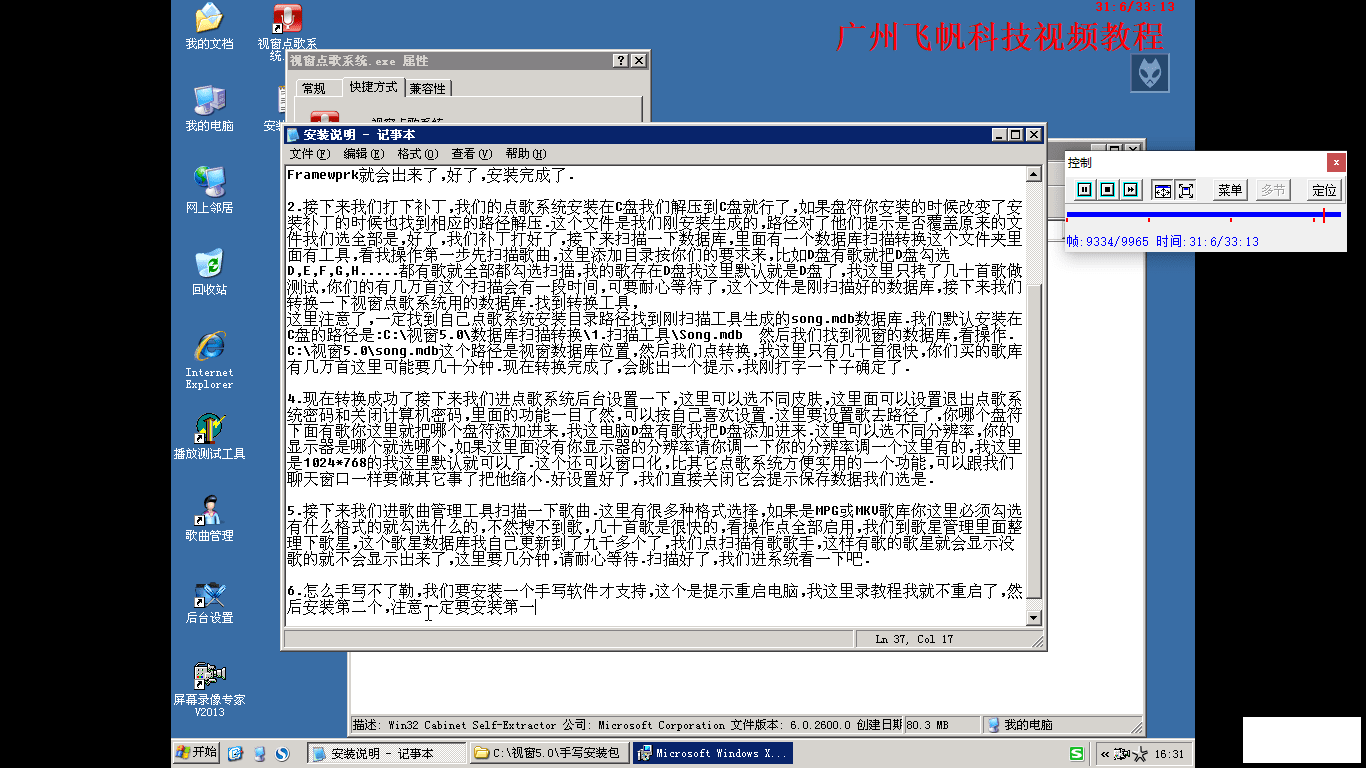Open Notepad 帮助 menu
Viewport: 1366px width, 768px height.
click(525, 154)
